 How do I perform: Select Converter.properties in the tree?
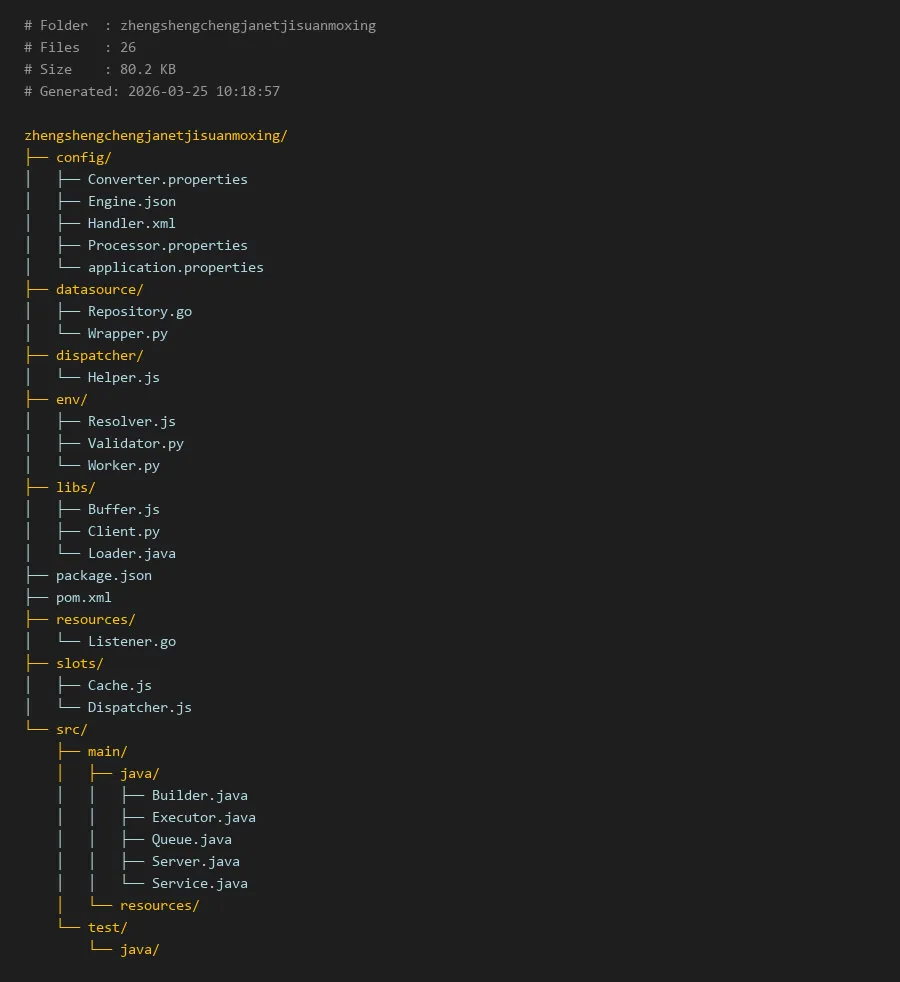167,179
